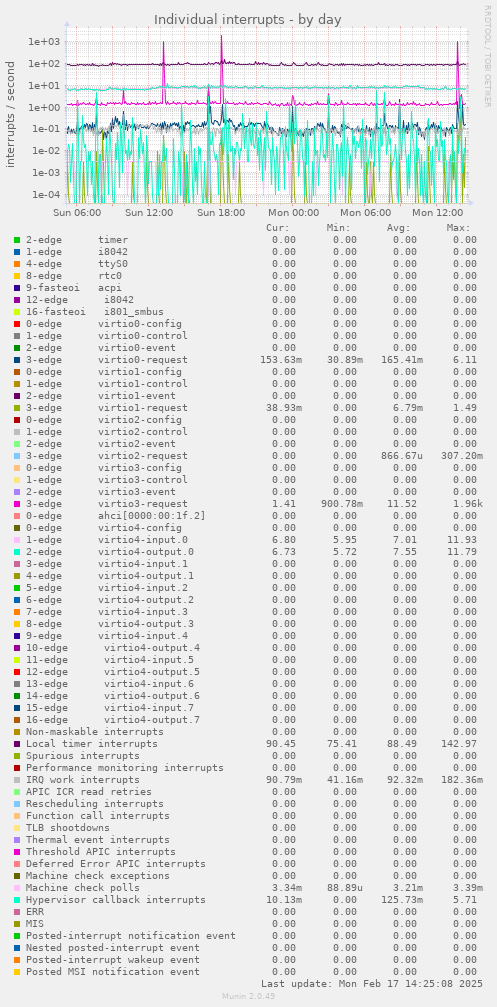Click the graph title Individual interrupts - by day

[248, 20]
